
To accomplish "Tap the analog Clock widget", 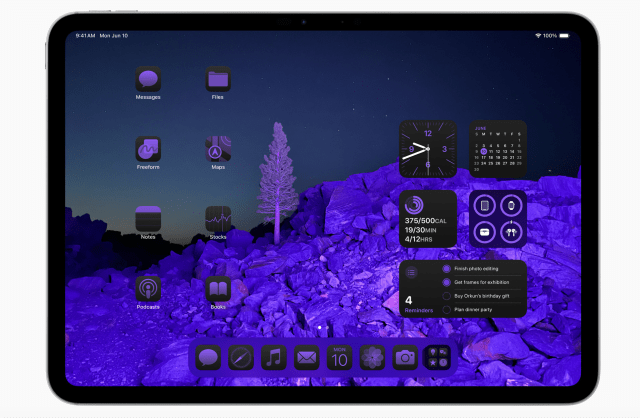I will 428,149.
